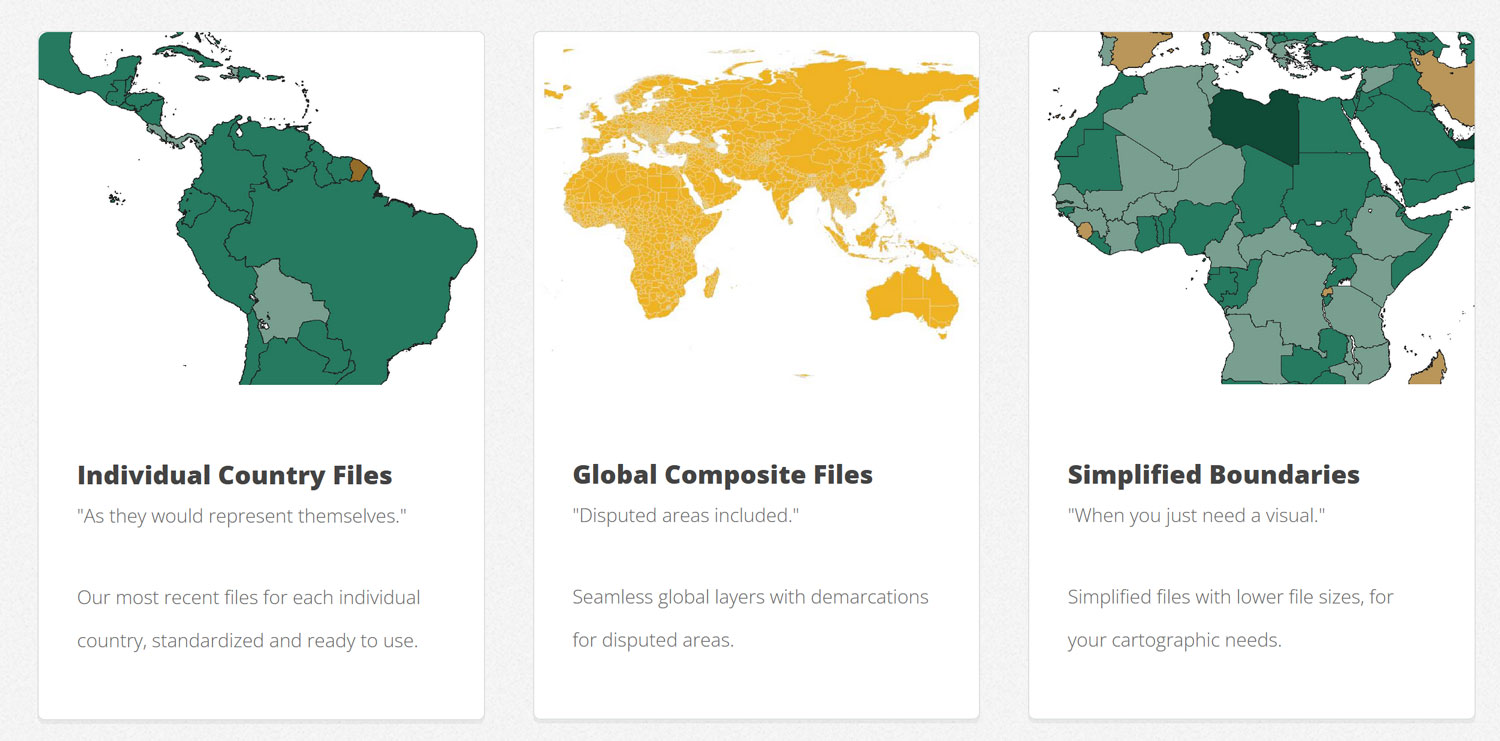Image resolution: width=1500 pixels, height=741 pixels.
Task: Click the description about most recent country files
Action: pos(248,619)
